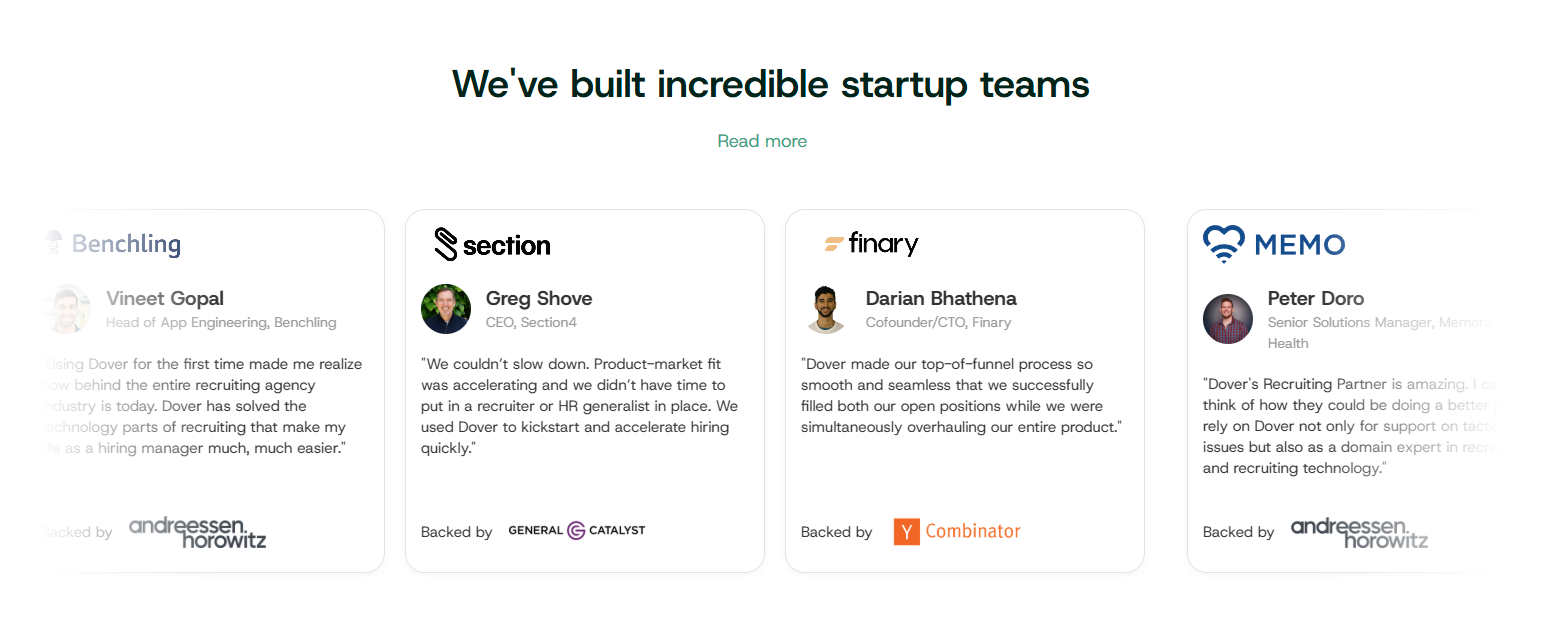The image size is (1541, 637).
Task: Click the General Catalyst logo
Action: (577, 530)
